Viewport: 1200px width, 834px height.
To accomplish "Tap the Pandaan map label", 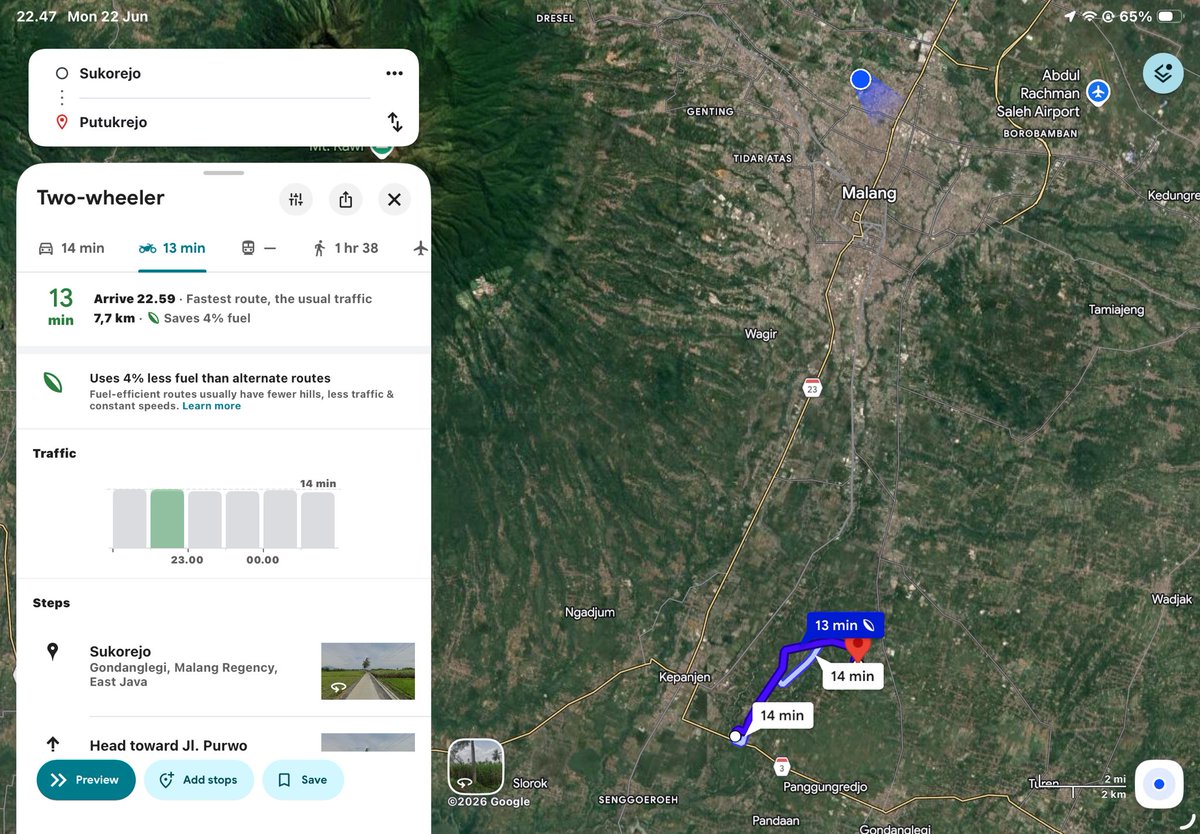I will point(777,820).
